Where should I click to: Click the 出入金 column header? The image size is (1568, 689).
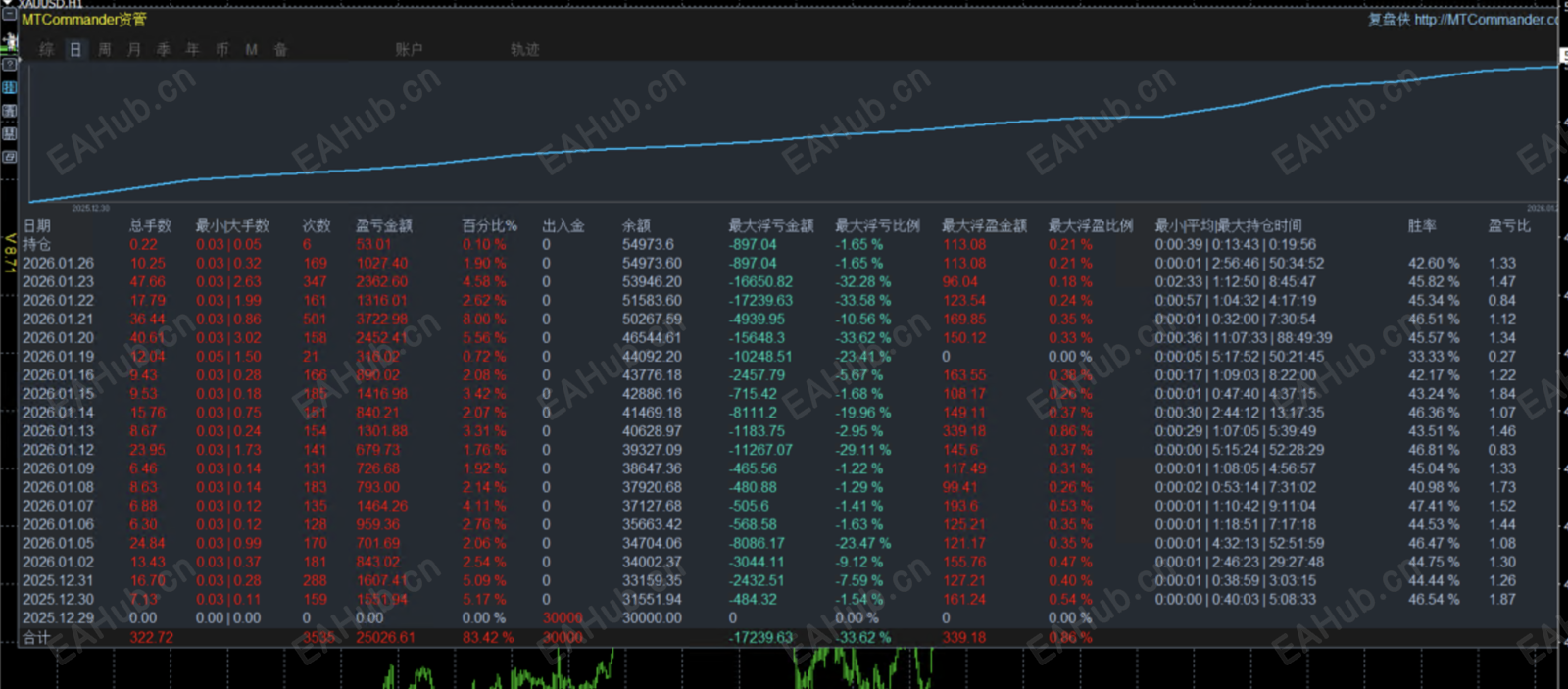(563, 225)
